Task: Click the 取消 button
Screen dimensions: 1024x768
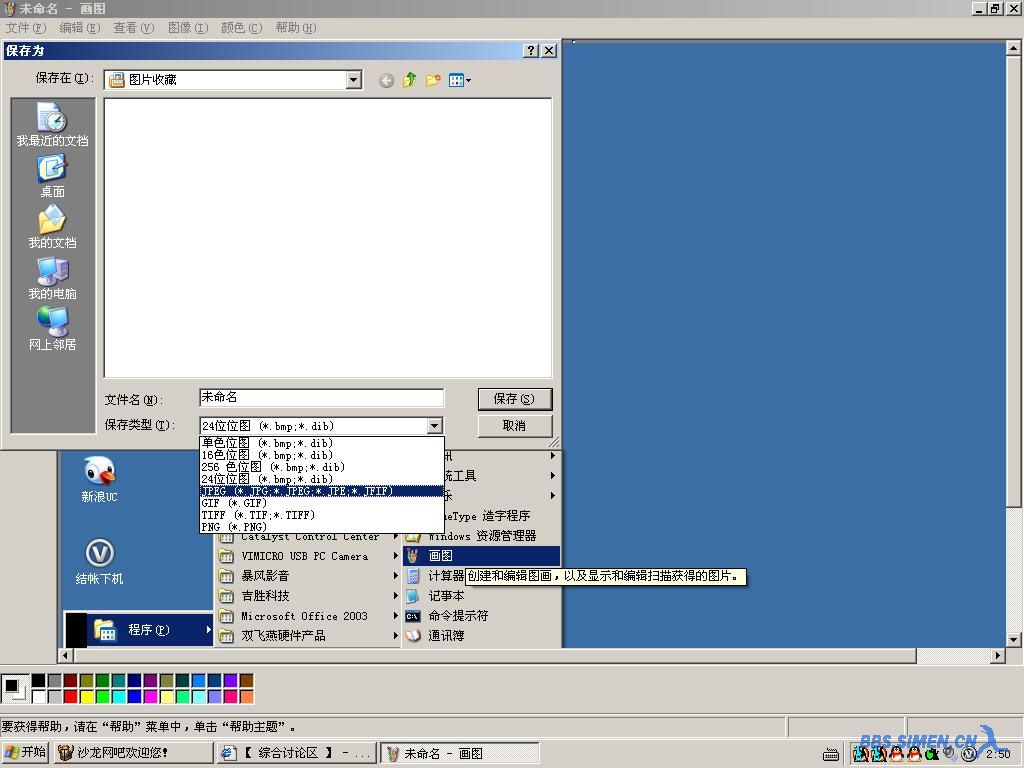Action: point(515,426)
